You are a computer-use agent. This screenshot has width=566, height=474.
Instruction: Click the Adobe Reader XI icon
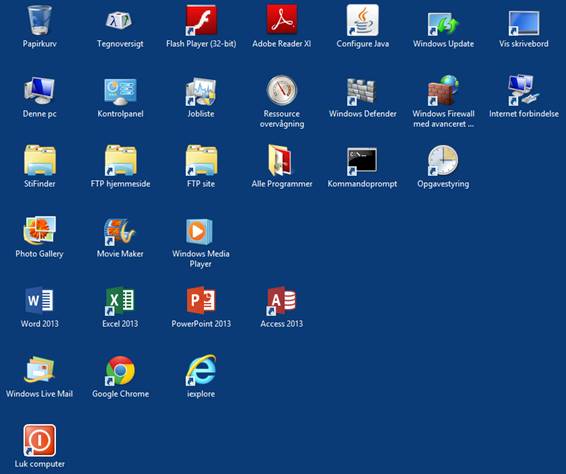point(282,20)
